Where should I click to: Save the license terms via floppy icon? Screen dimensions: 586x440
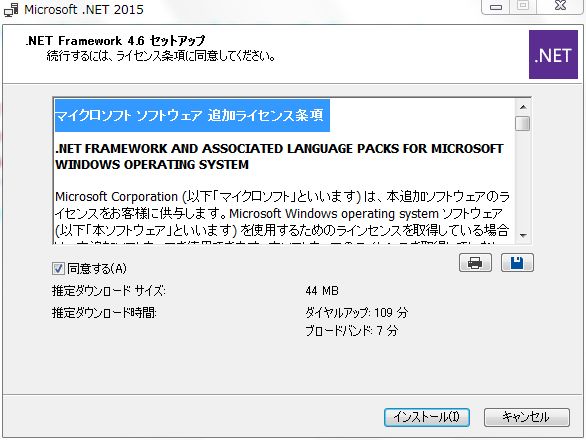tap(517, 263)
